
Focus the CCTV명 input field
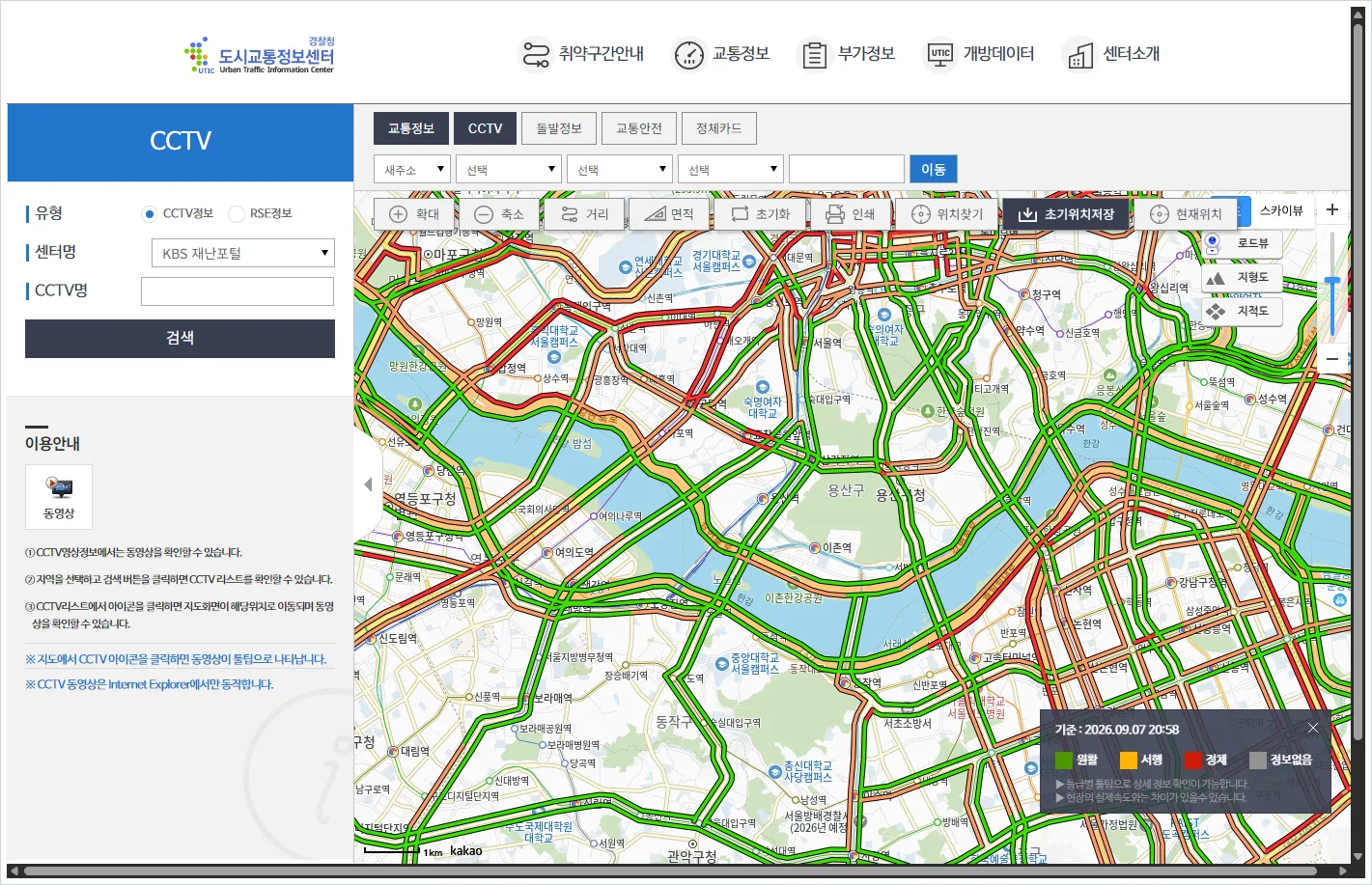pos(238,291)
